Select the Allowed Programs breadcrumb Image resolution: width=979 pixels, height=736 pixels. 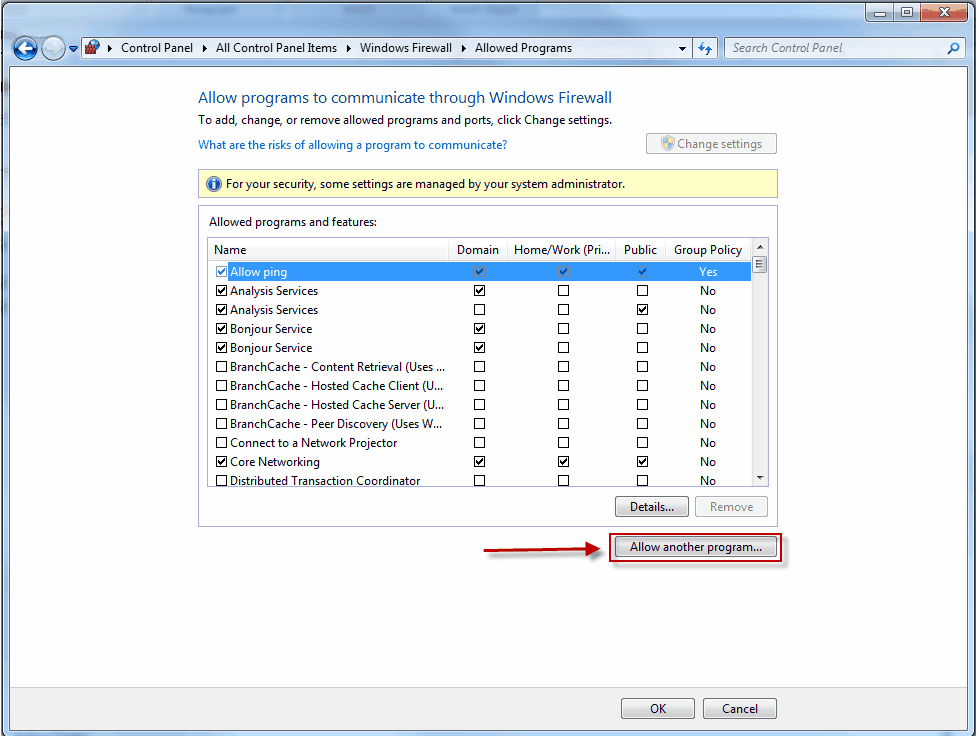pos(523,48)
